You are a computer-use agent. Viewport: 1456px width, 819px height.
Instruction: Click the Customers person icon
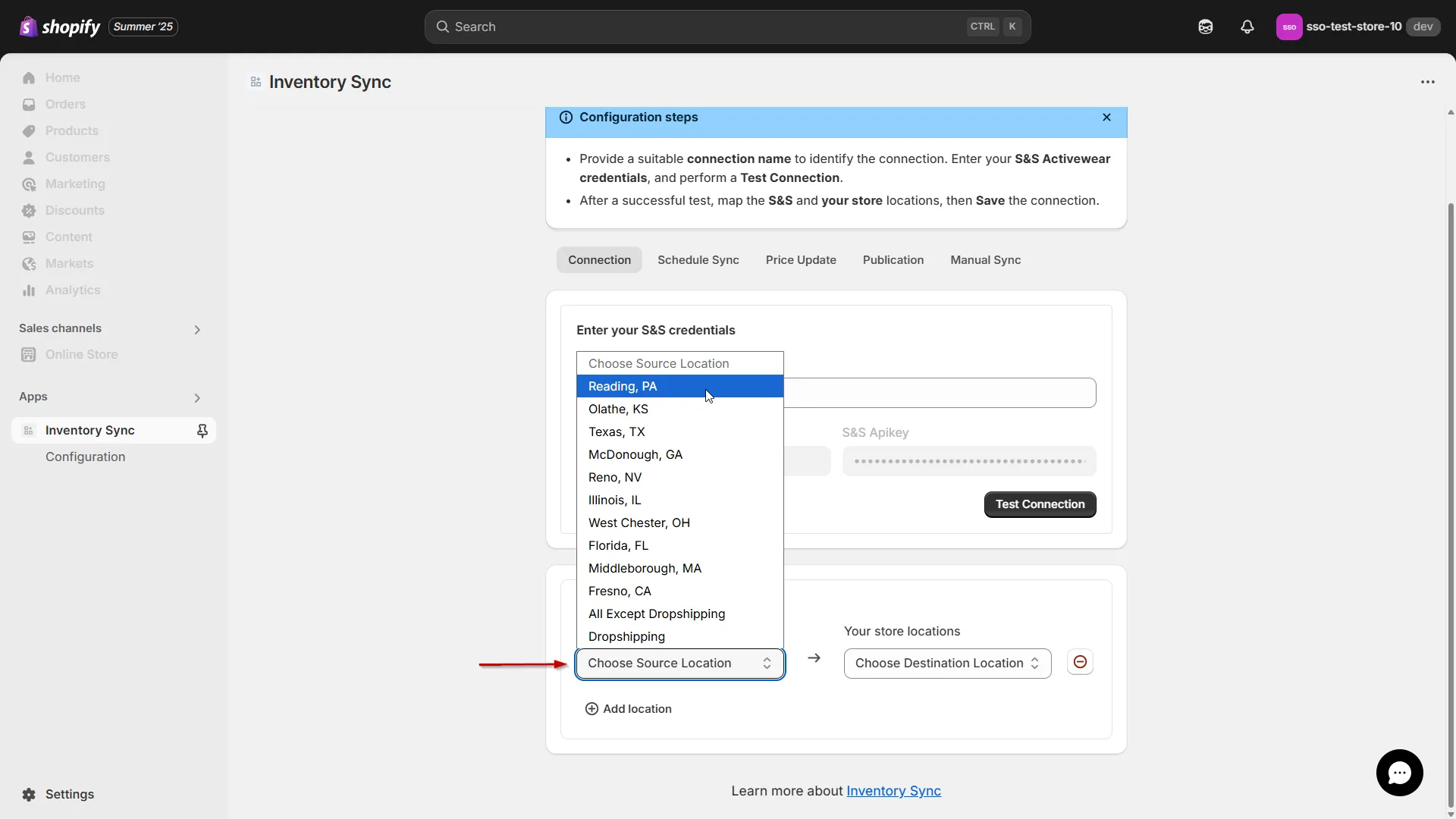[x=29, y=157]
